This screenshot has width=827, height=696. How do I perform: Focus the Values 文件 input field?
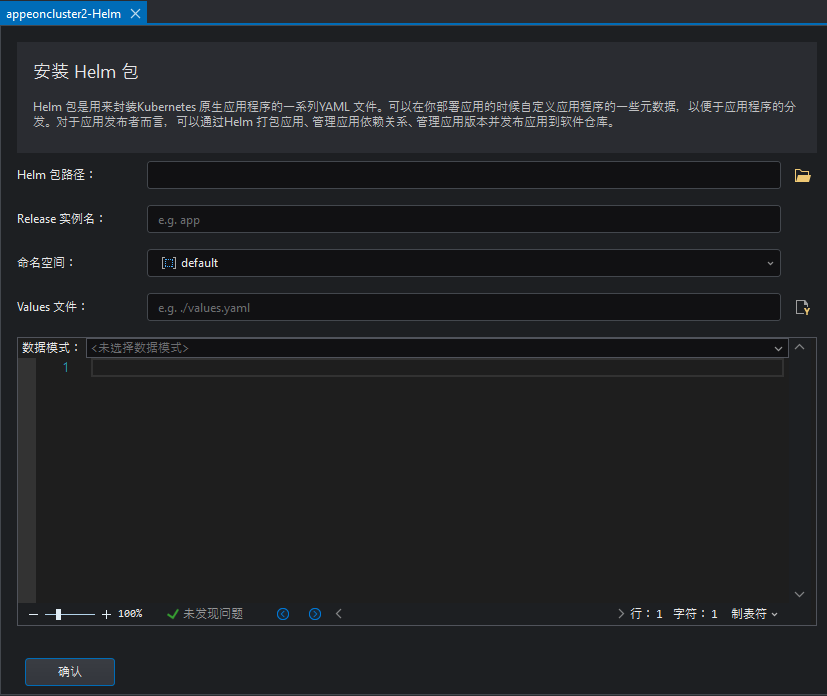(464, 307)
